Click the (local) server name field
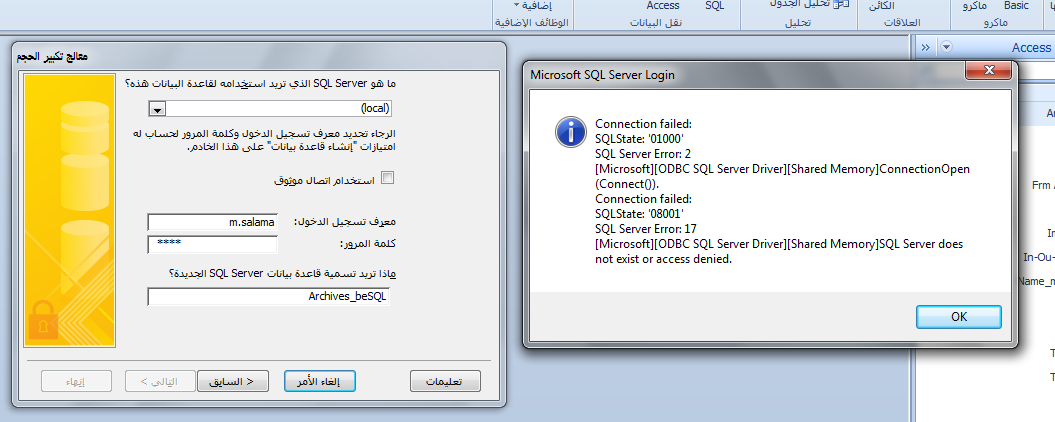The width and height of the screenshot is (1055, 422). click(x=278, y=109)
